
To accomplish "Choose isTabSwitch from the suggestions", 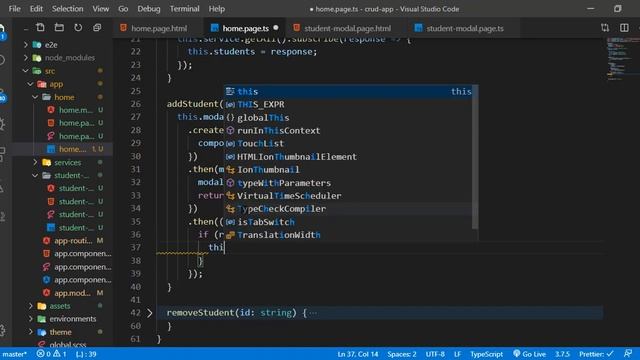I will point(349,222).
